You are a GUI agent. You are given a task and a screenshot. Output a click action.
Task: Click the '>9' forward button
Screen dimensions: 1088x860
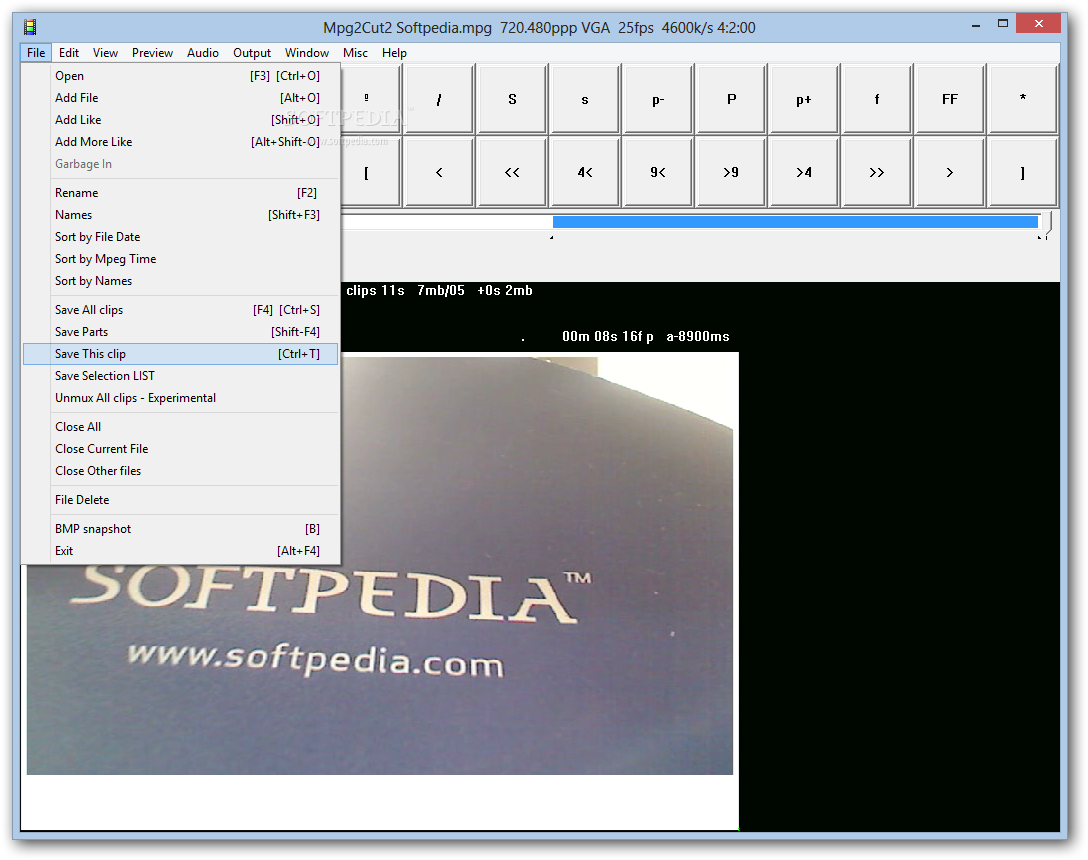point(731,172)
